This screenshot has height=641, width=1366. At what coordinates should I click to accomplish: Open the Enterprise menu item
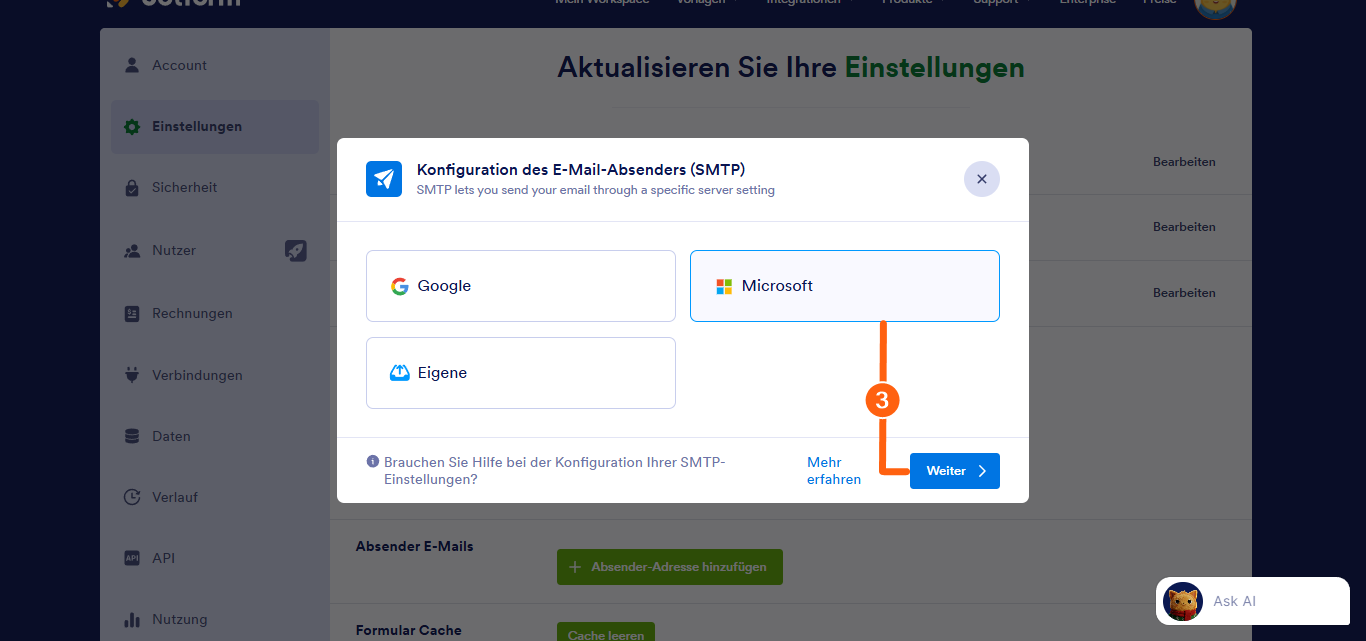(x=1087, y=2)
